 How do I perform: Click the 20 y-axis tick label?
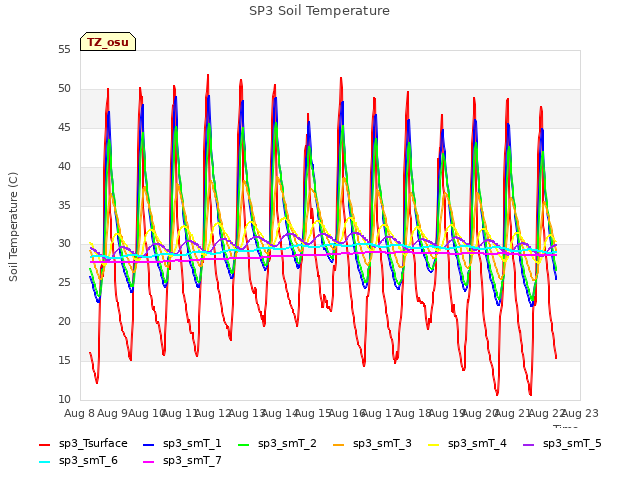[64, 322]
